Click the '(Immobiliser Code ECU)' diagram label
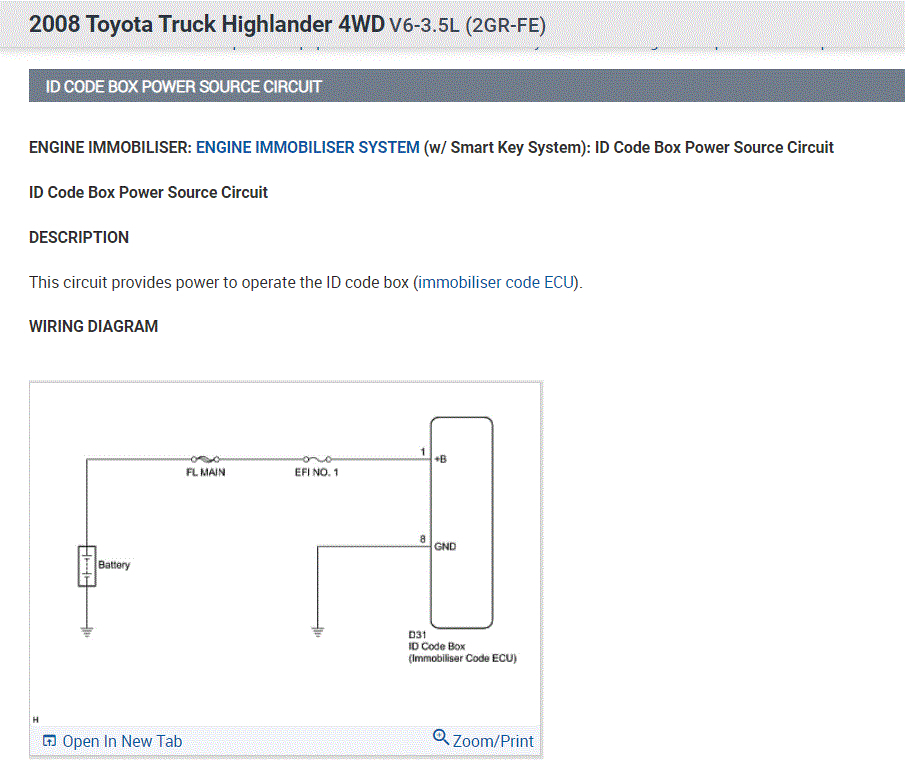905x778 pixels. coord(463,659)
